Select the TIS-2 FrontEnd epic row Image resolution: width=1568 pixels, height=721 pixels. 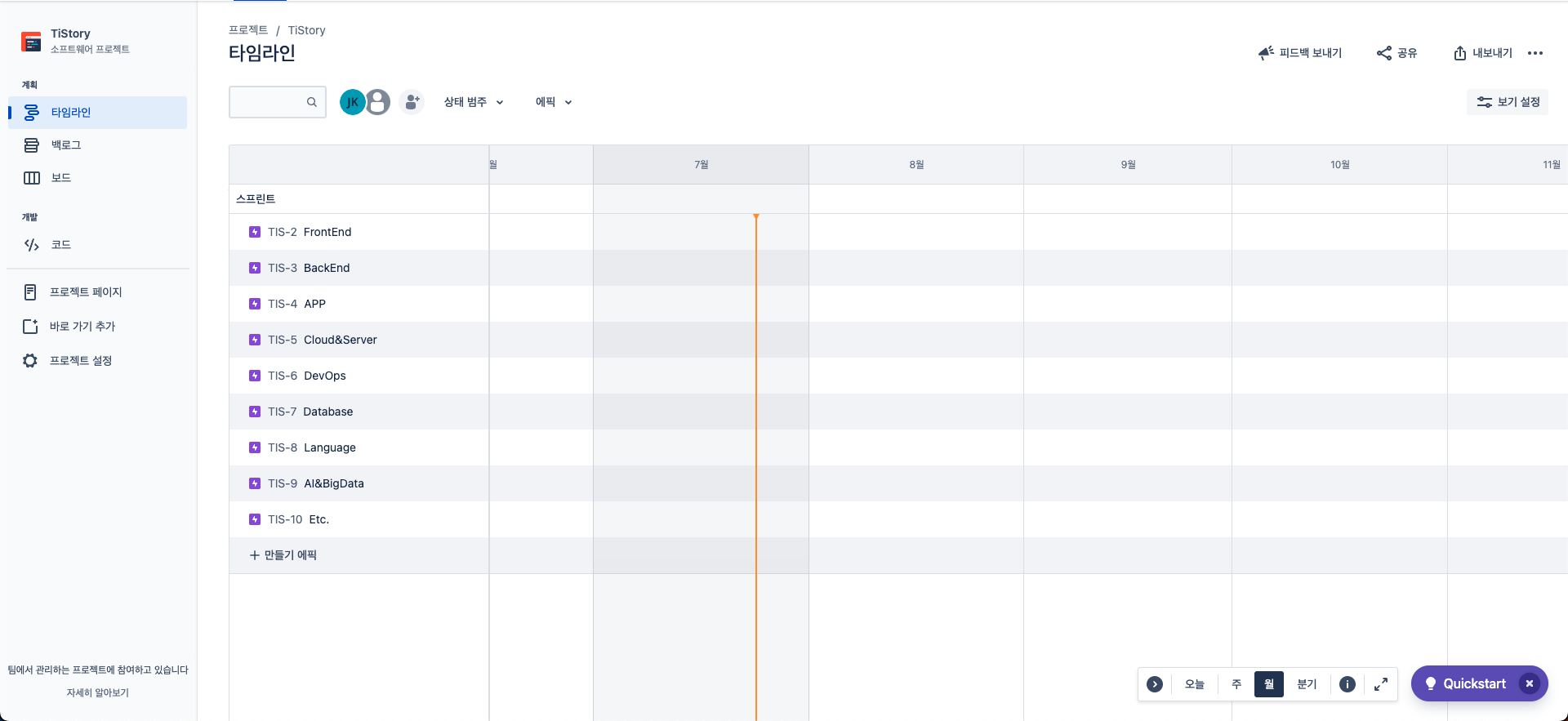tap(359, 232)
